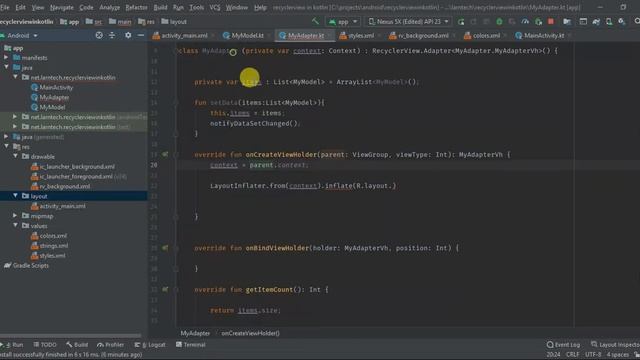Open the Terminal tool window

click(191, 345)
